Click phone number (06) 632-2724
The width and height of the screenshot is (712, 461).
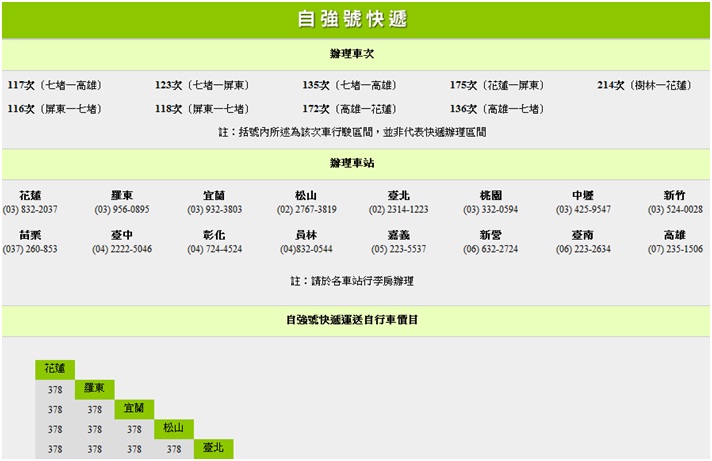tap(491, 249)
